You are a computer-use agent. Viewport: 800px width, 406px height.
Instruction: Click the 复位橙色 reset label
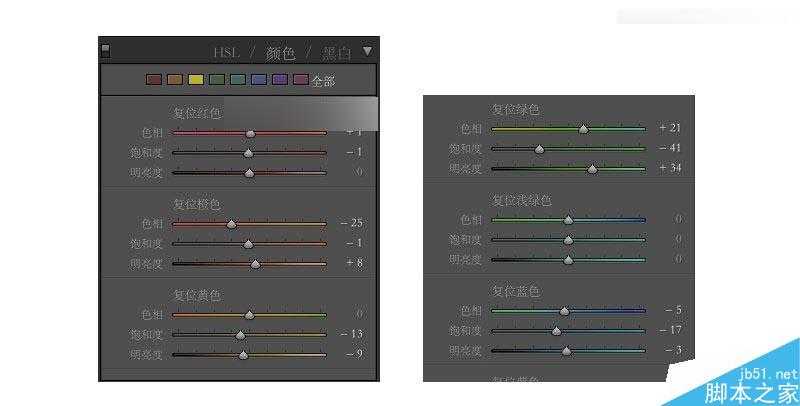[x=197, y=204]
